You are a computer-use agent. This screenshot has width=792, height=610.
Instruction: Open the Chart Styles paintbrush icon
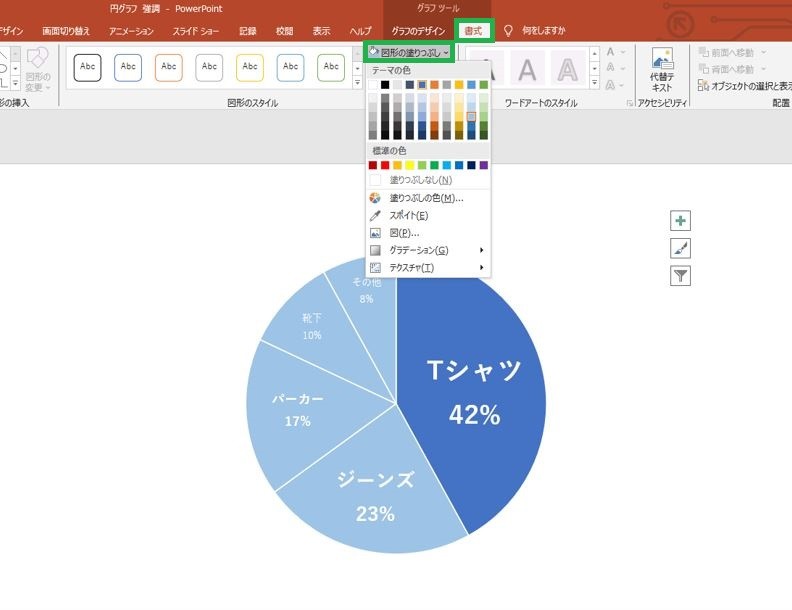coord(680,248)
